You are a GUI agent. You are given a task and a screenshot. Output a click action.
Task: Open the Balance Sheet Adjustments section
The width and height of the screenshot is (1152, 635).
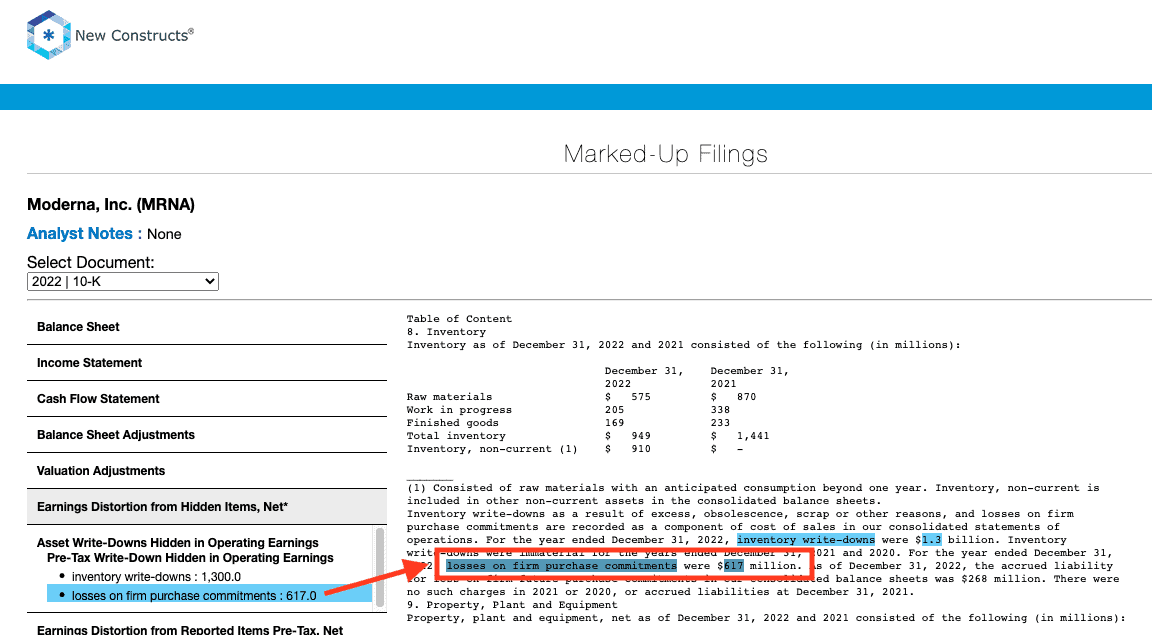206,435
